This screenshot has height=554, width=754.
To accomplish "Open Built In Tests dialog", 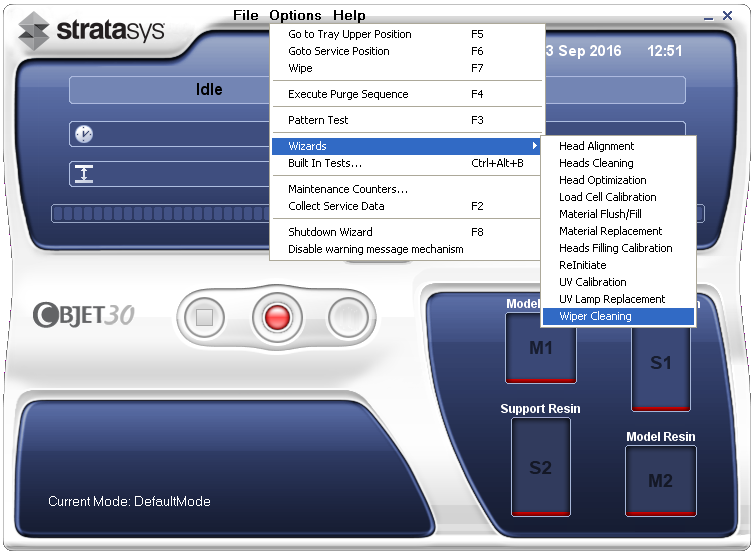I will coord(325,163).
